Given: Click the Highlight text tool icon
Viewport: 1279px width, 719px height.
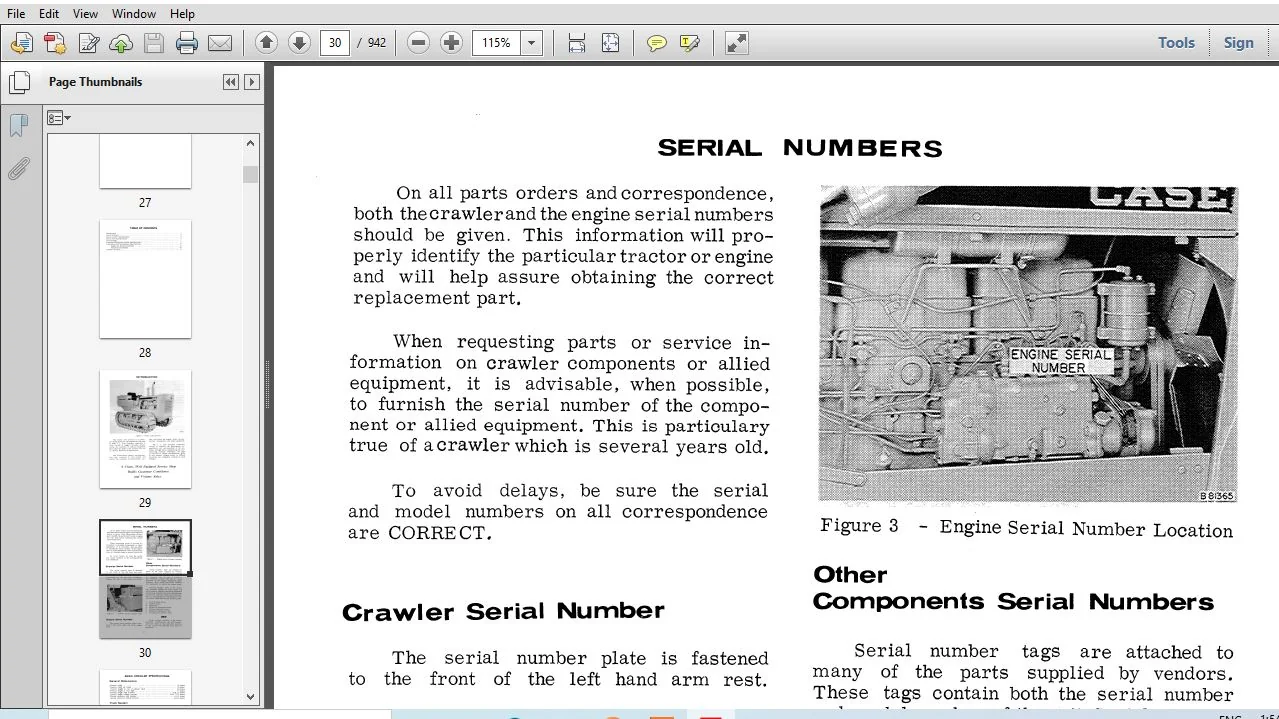Looking at the screenshot, I should point(690,43).
